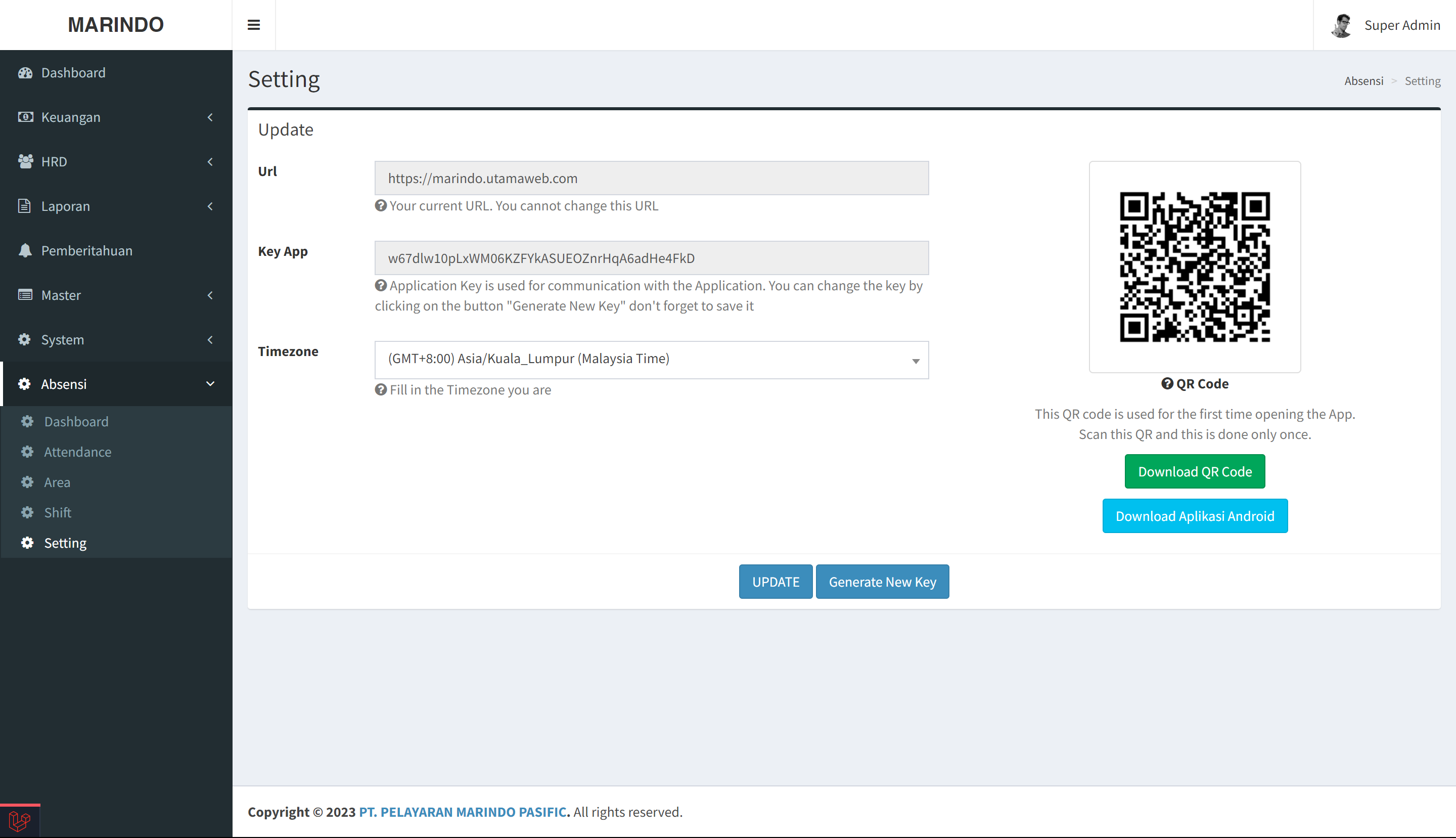
Task: Open the Timezone dropdown selector
Action: (651, 360)
